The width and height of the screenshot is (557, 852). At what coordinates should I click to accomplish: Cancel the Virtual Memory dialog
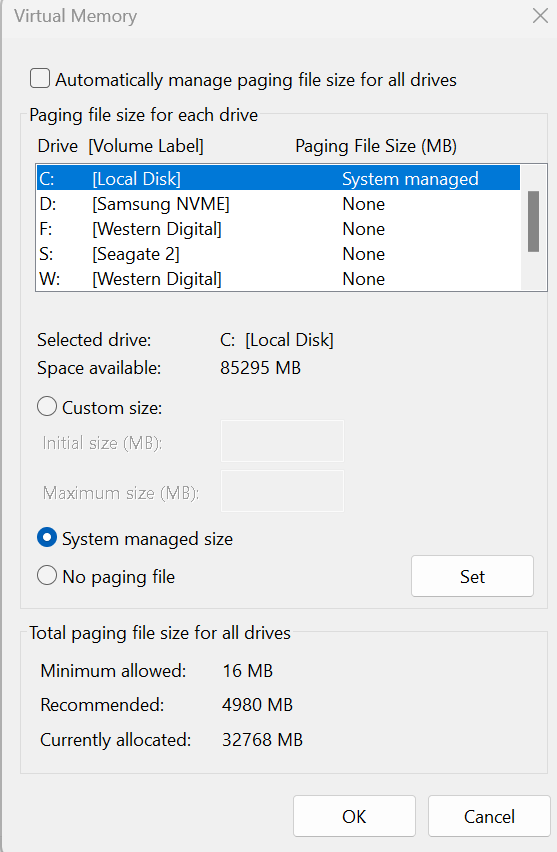point(489,816)
